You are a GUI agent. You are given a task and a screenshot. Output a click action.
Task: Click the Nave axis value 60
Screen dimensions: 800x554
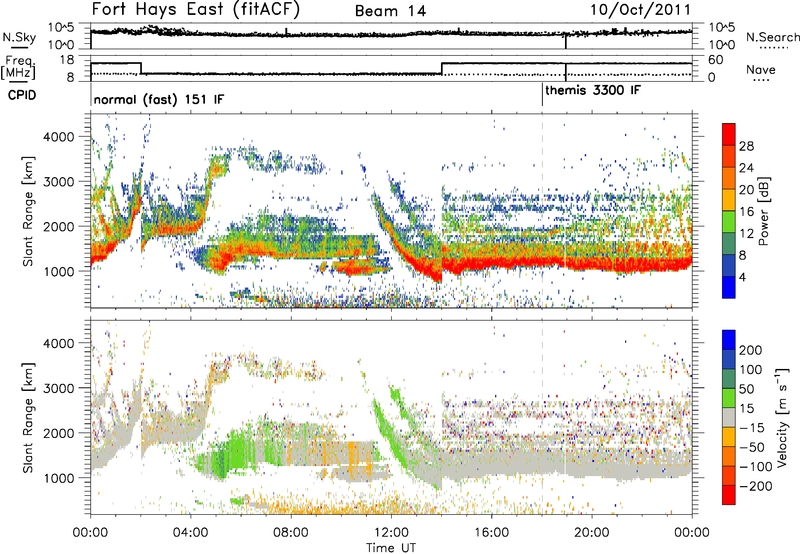tap(715, 60)
